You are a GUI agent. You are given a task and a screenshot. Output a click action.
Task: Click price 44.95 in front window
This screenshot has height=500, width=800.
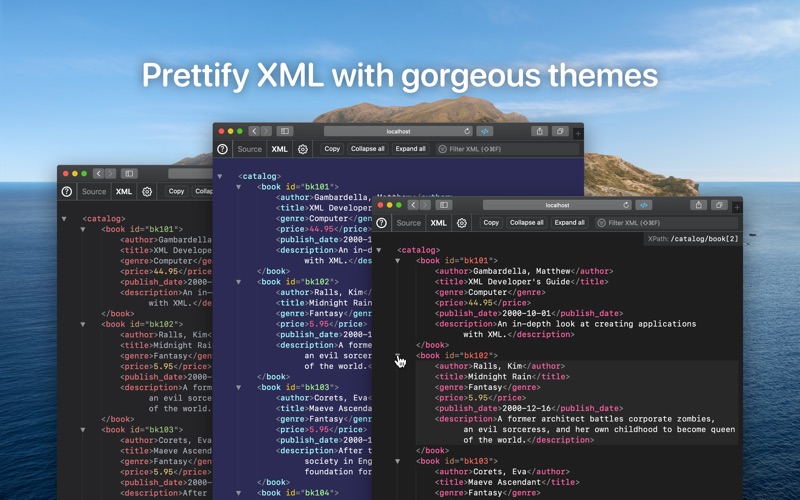coord(481,303)
